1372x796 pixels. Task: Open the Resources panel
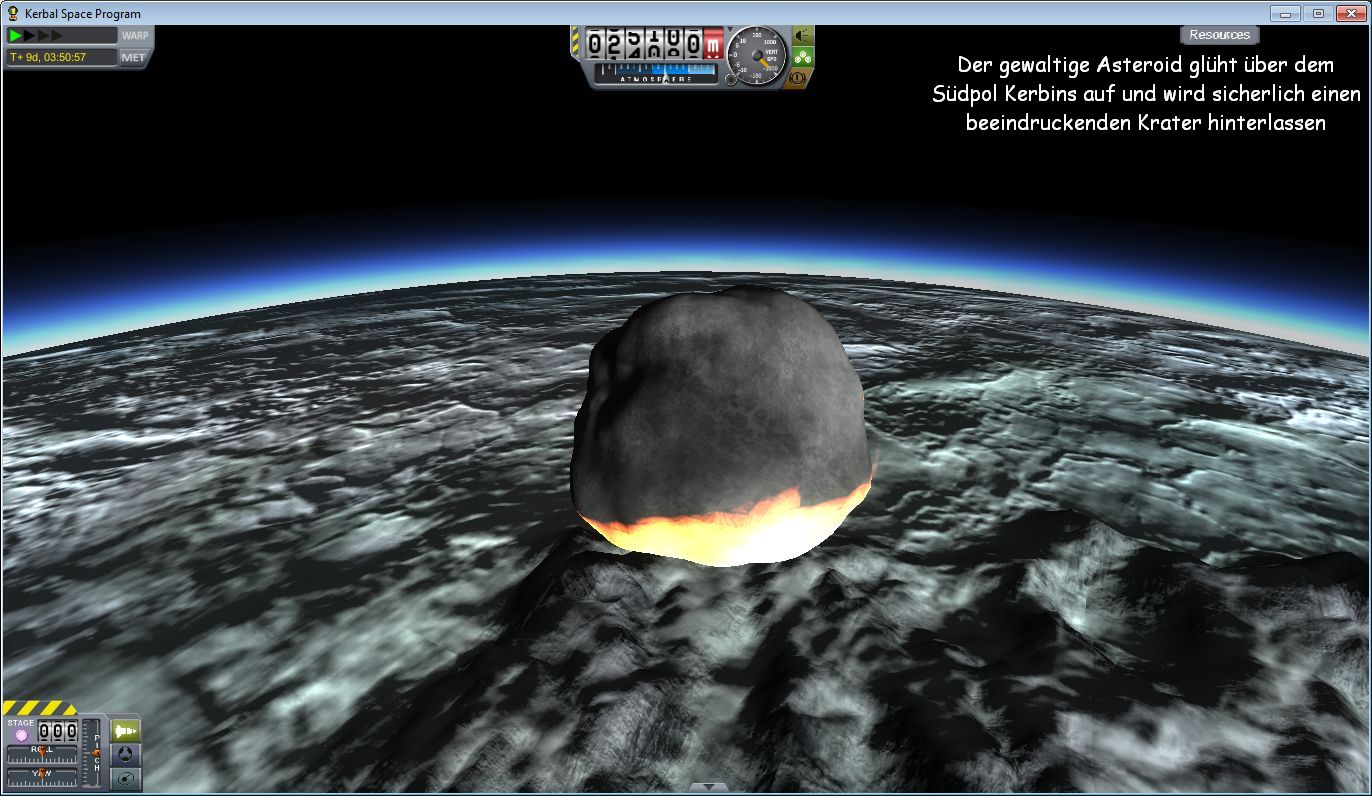(x=1219, y=35)
